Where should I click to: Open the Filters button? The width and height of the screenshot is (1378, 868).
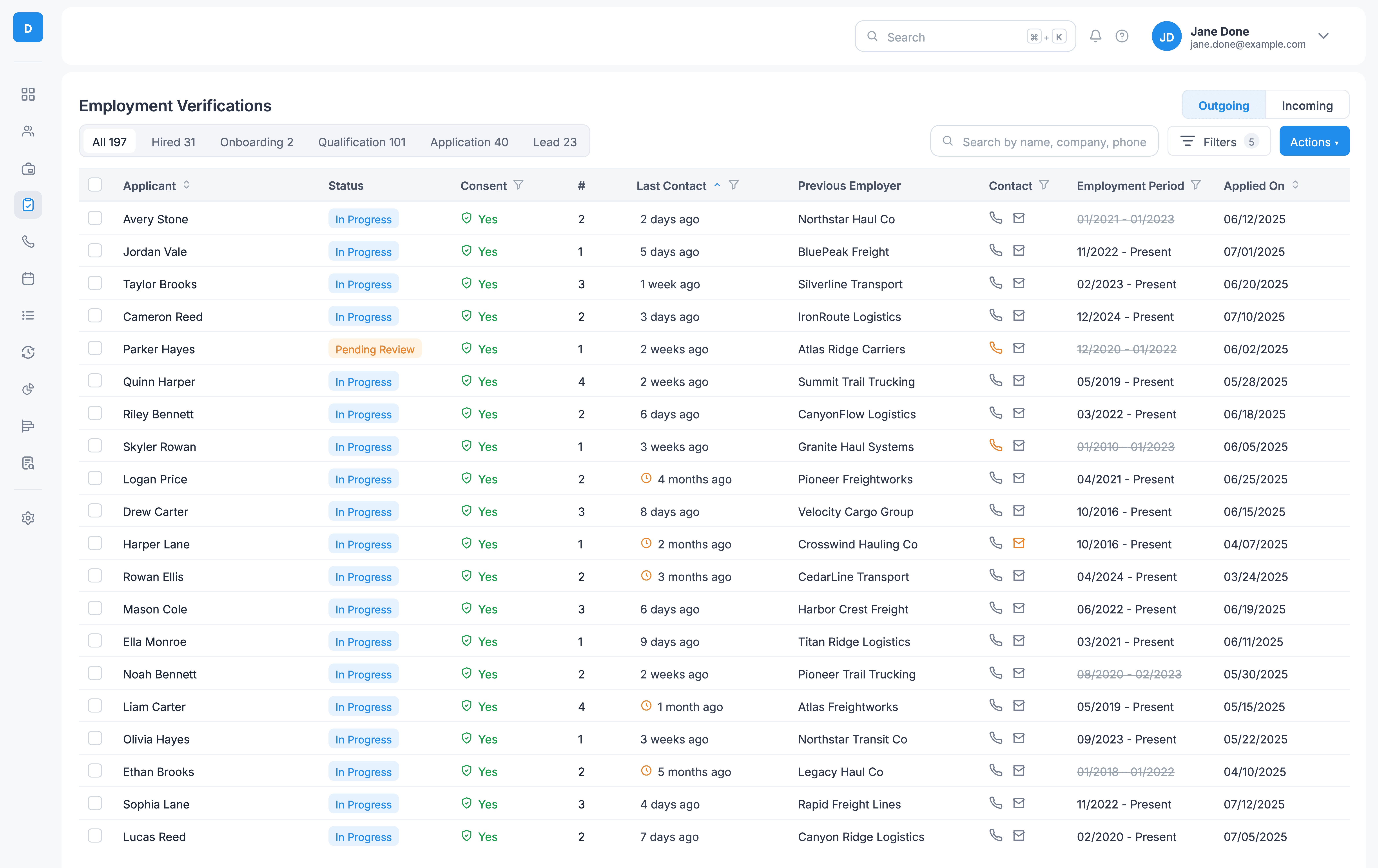click(x=1219, y=141)
